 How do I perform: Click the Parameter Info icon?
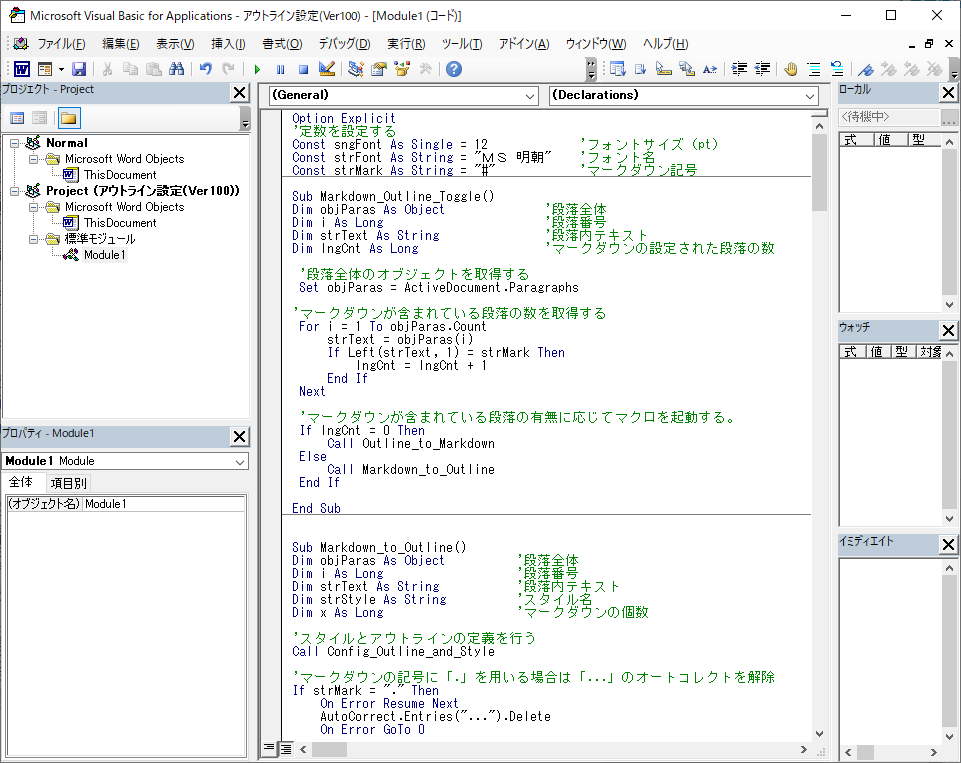[x=687, y=69]
